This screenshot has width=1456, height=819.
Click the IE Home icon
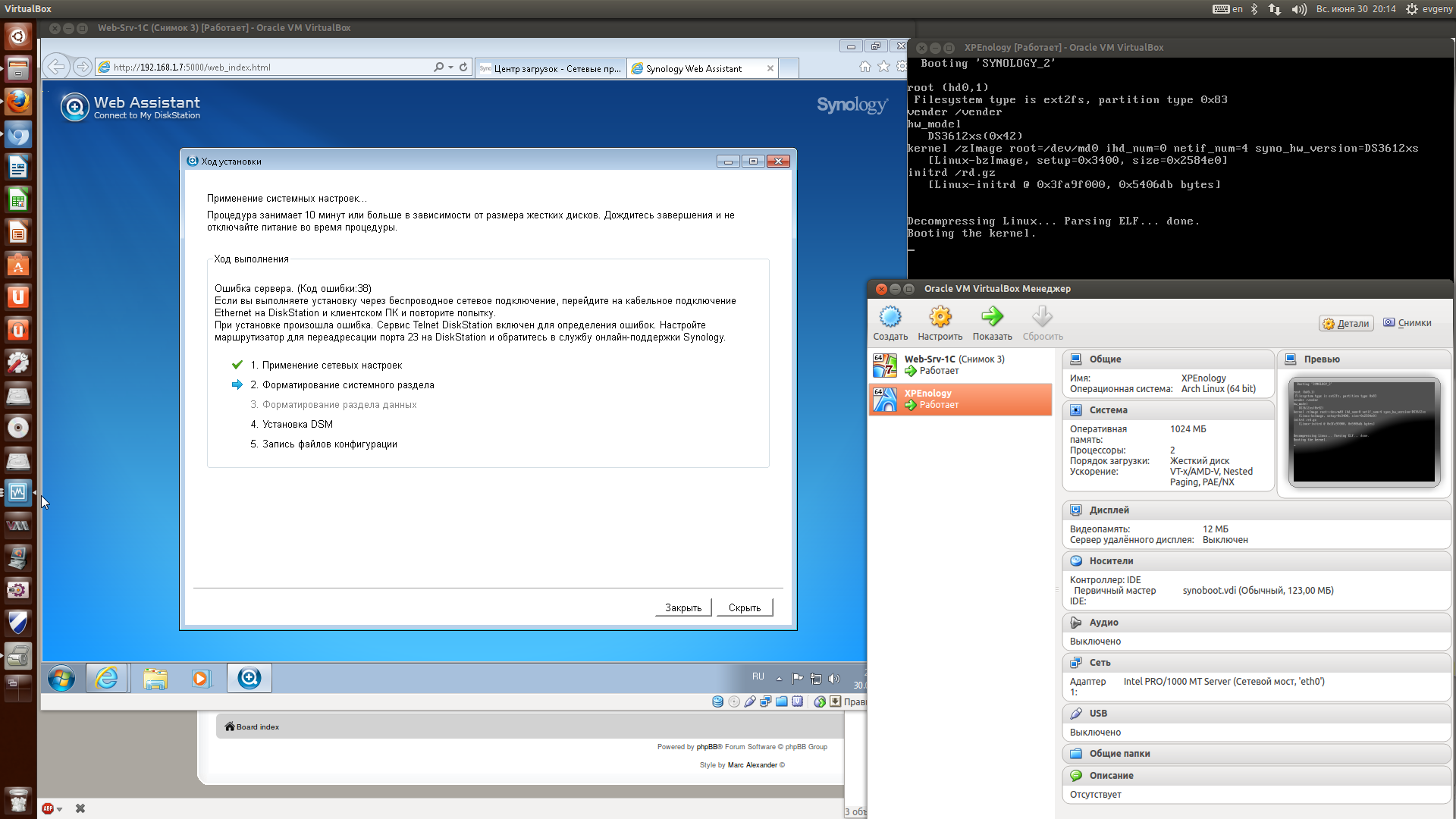pyautogui.click(x=865, y=67)
